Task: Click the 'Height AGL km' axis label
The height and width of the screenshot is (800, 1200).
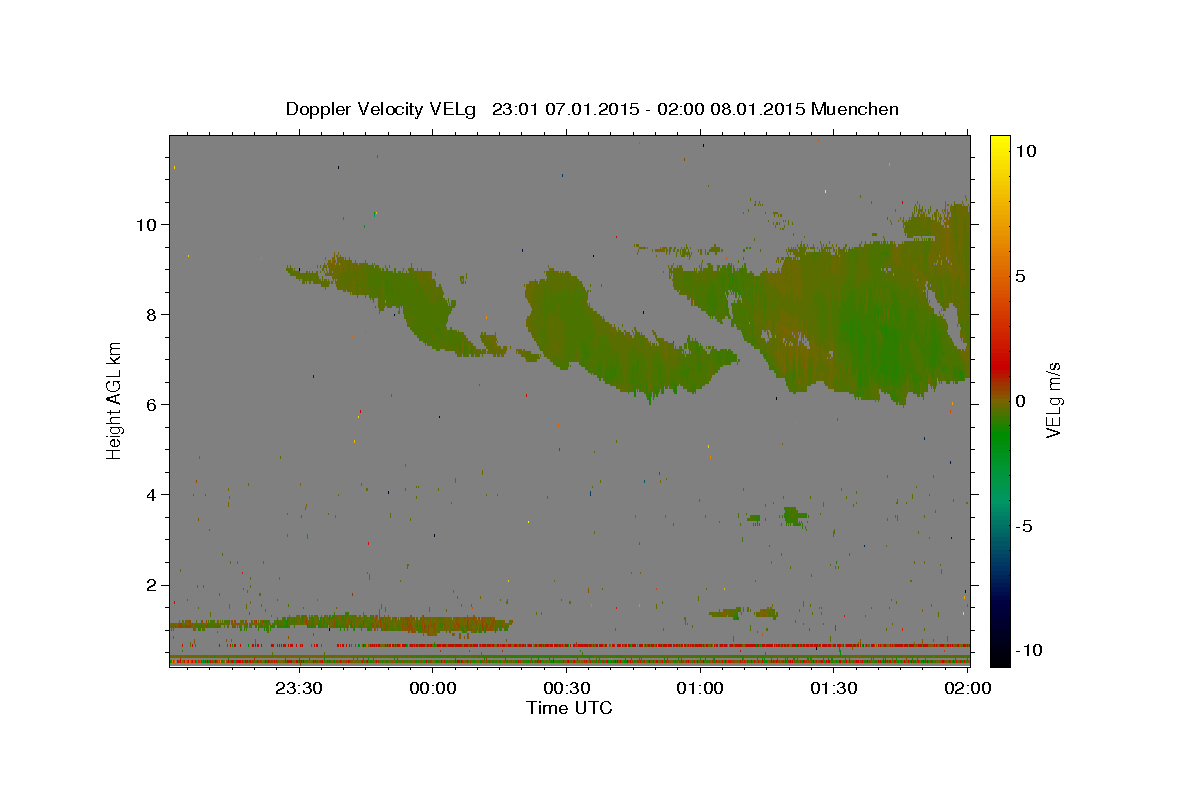Action: click(114, 399)
